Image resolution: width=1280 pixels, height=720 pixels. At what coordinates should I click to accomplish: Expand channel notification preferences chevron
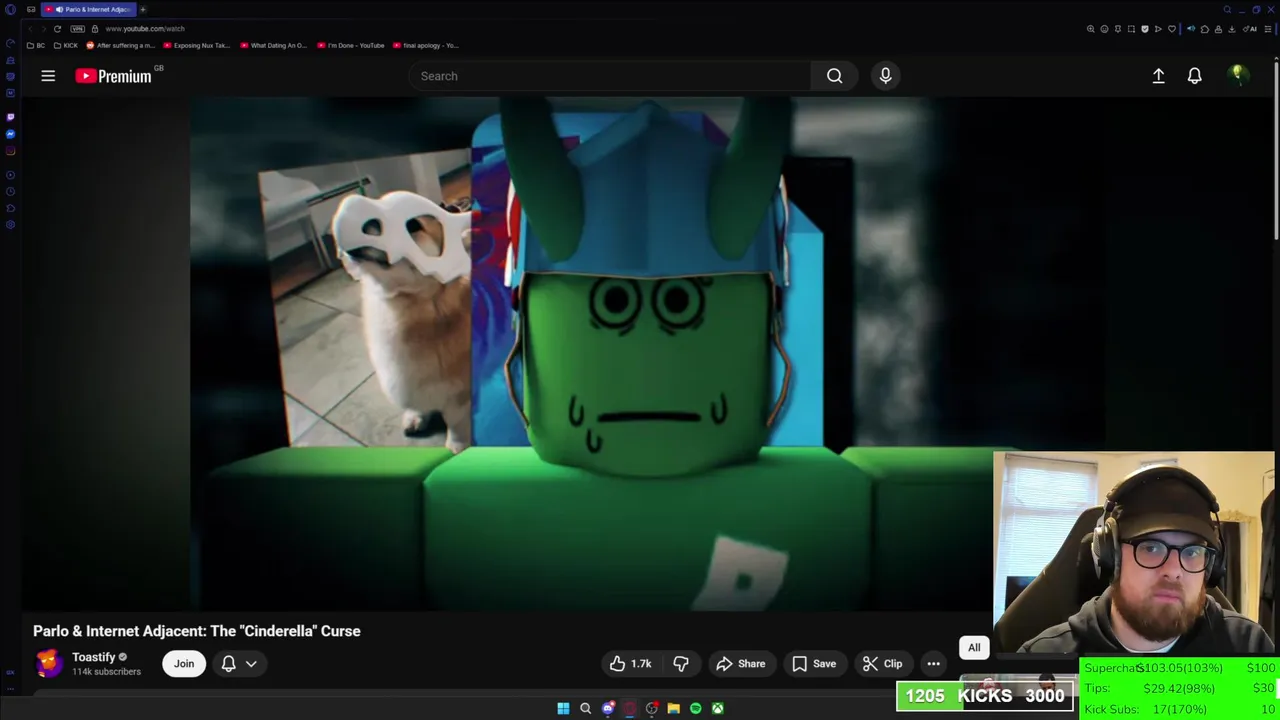[251, 664]
